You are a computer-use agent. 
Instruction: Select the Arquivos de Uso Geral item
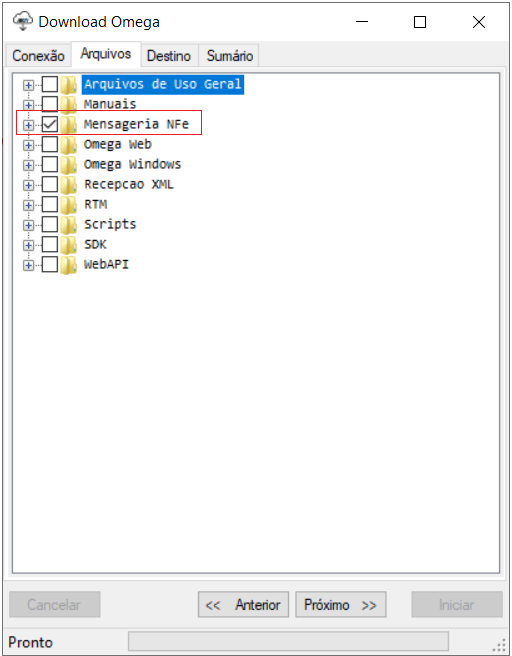pyautogui.click(x=163, y=84)
